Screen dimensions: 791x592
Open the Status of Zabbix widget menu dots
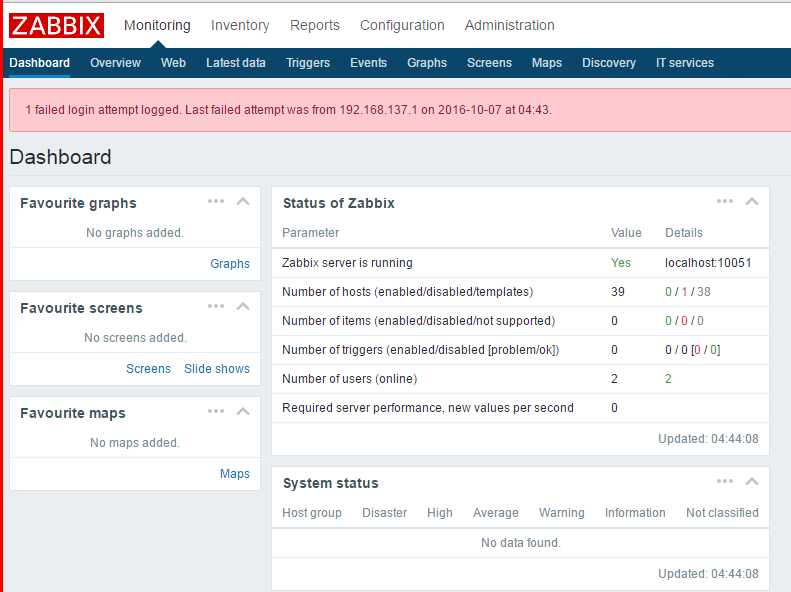725,201
